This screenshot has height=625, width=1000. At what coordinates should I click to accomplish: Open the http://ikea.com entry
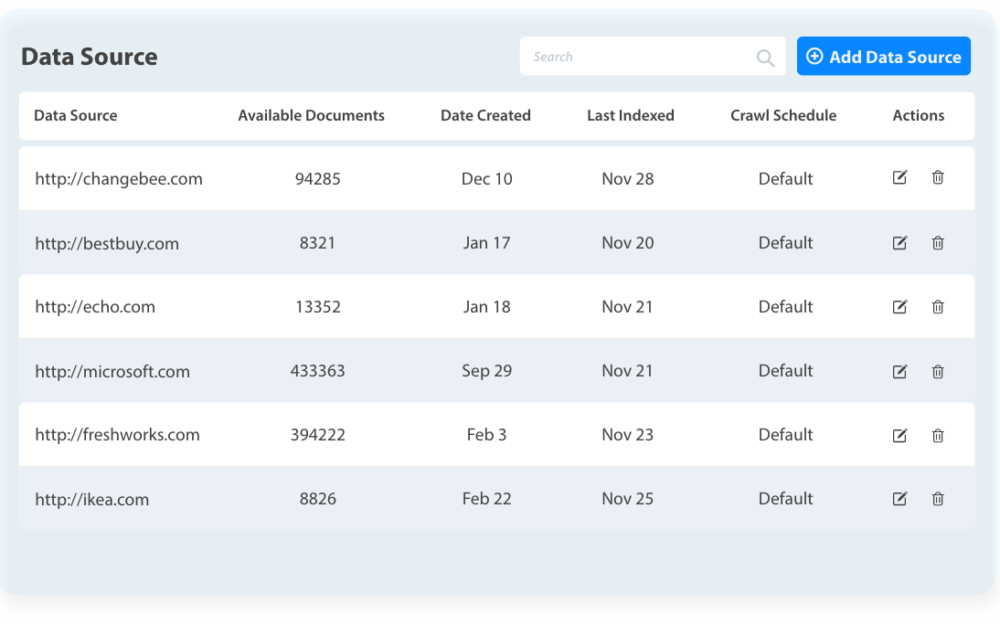tap(92, 499)
